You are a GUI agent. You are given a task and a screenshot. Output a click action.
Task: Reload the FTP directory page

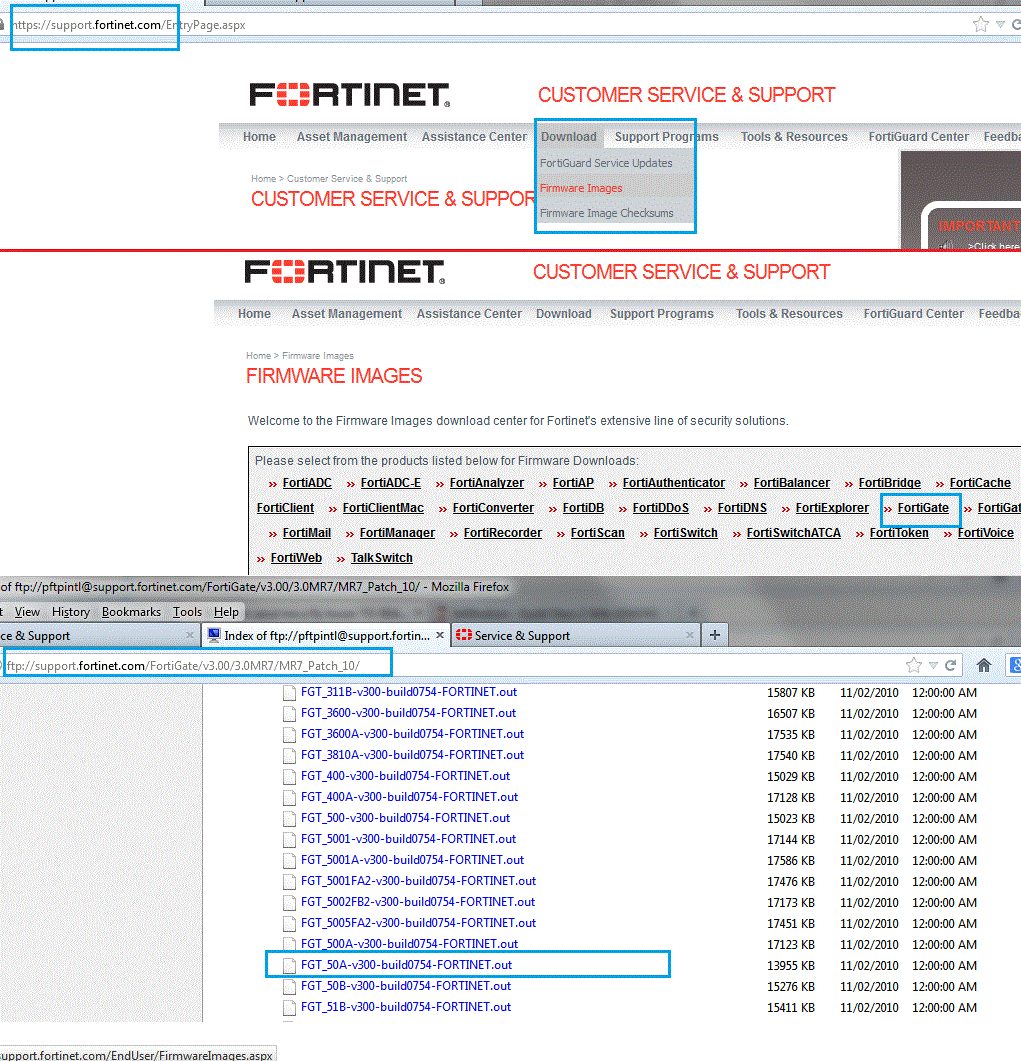951,665
